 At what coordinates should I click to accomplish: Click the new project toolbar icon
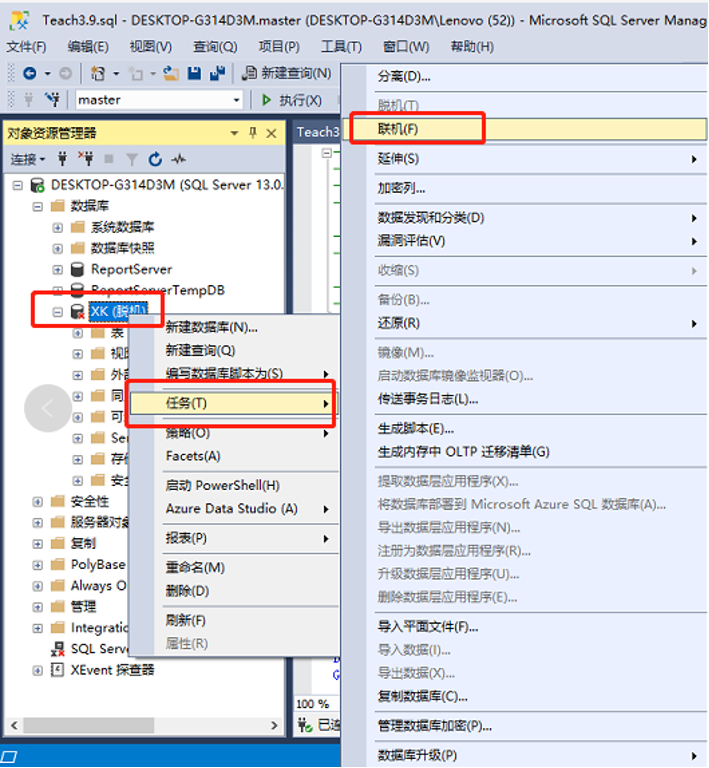[98, 73]
